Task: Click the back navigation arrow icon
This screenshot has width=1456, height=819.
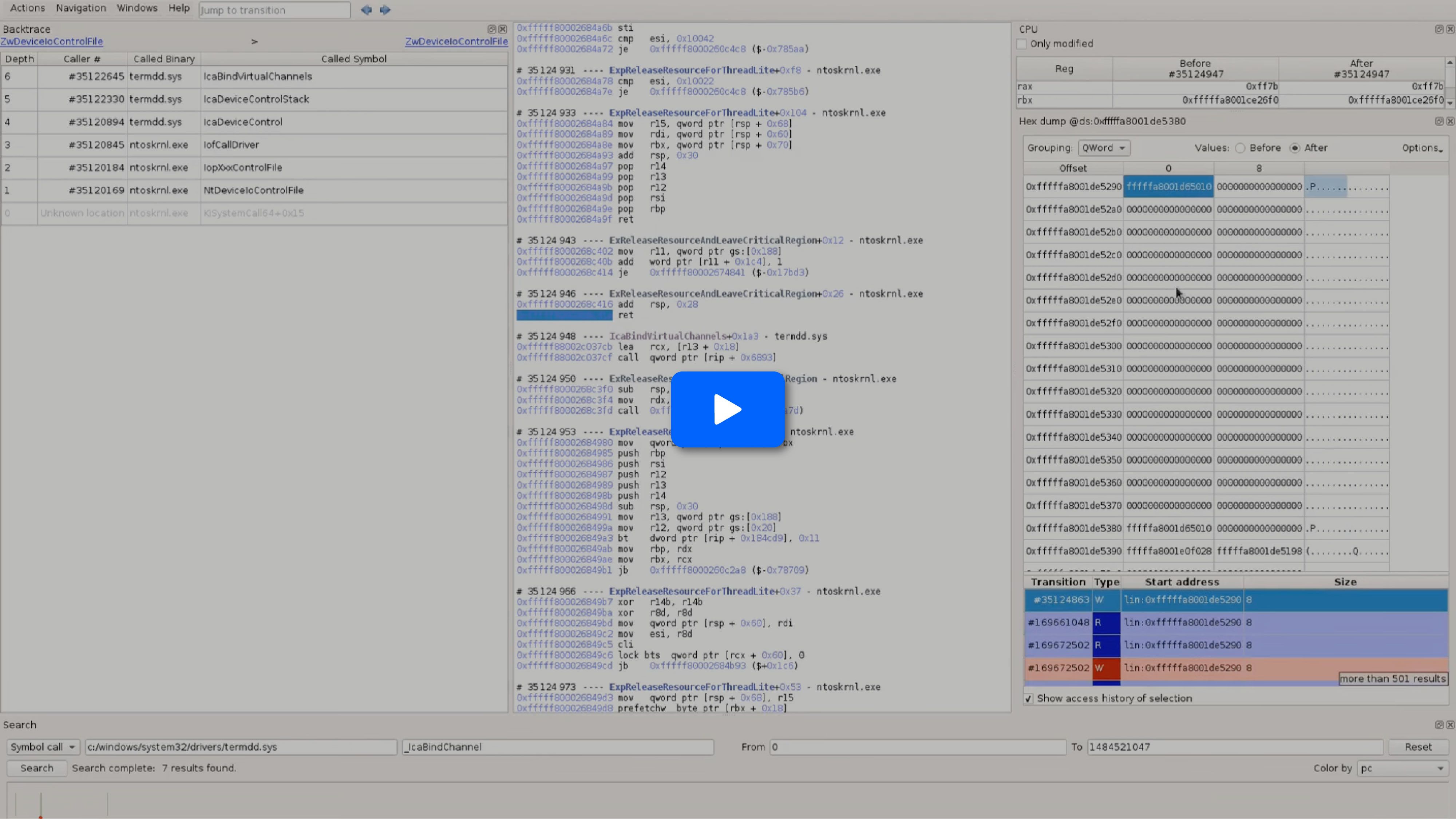Action: tap(366, 9)
